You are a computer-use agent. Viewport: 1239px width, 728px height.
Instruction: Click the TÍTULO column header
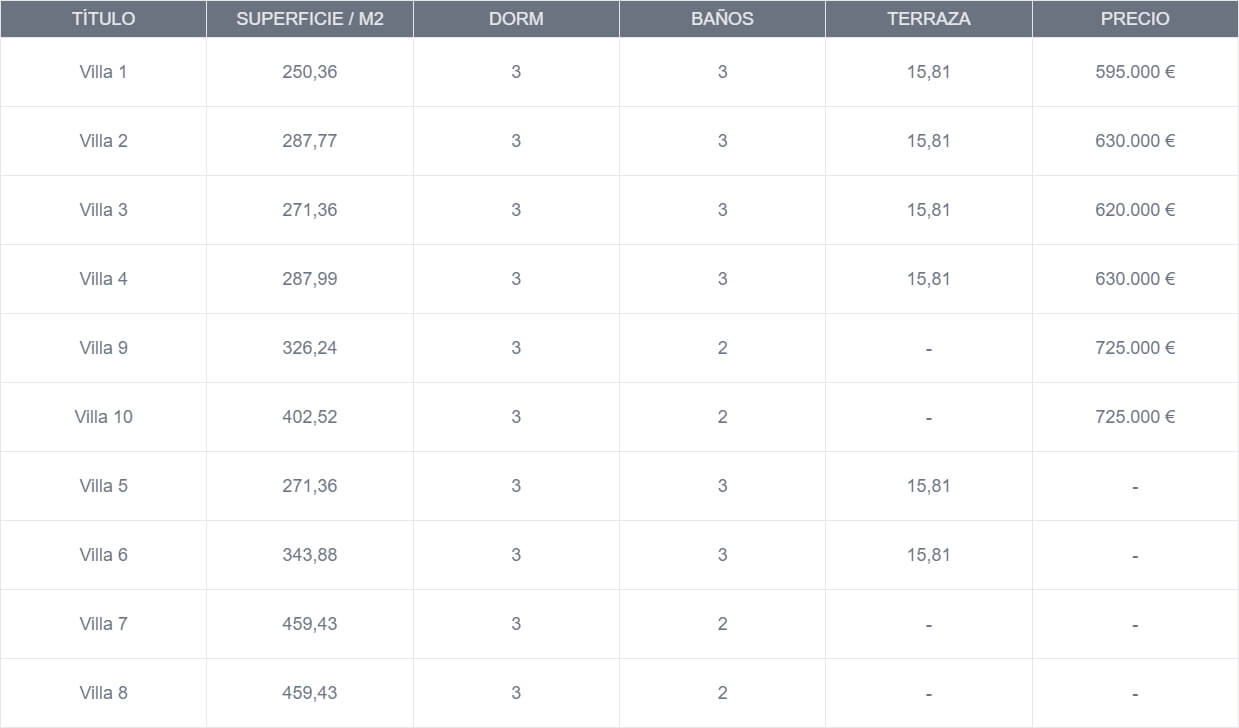tap(104, 19)
